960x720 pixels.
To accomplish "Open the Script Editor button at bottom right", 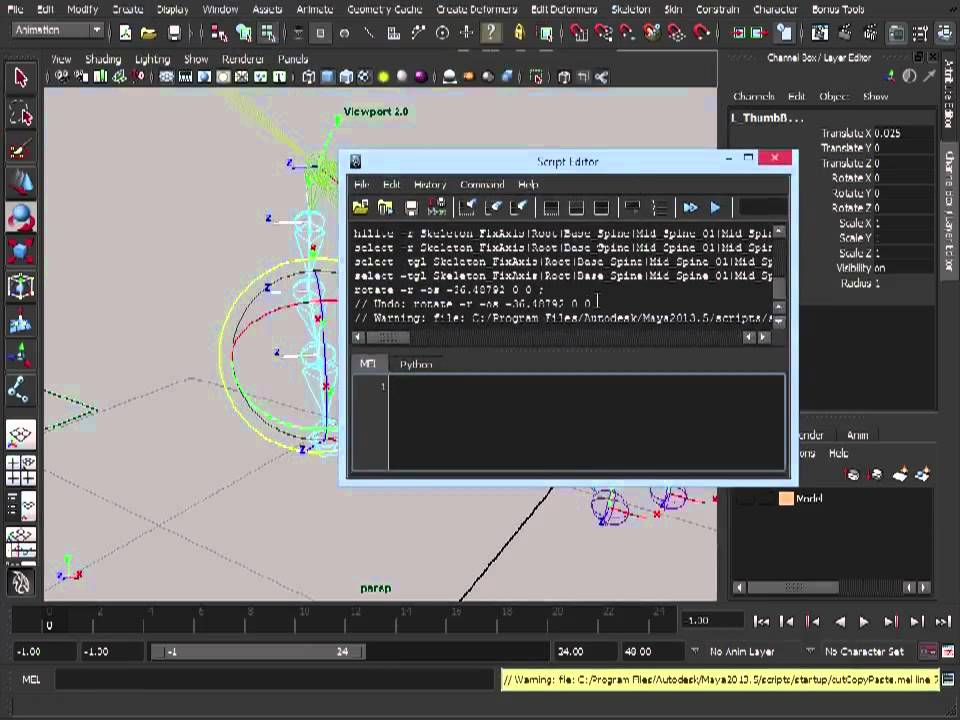I will pyautogui.click(x=948, y=679).
